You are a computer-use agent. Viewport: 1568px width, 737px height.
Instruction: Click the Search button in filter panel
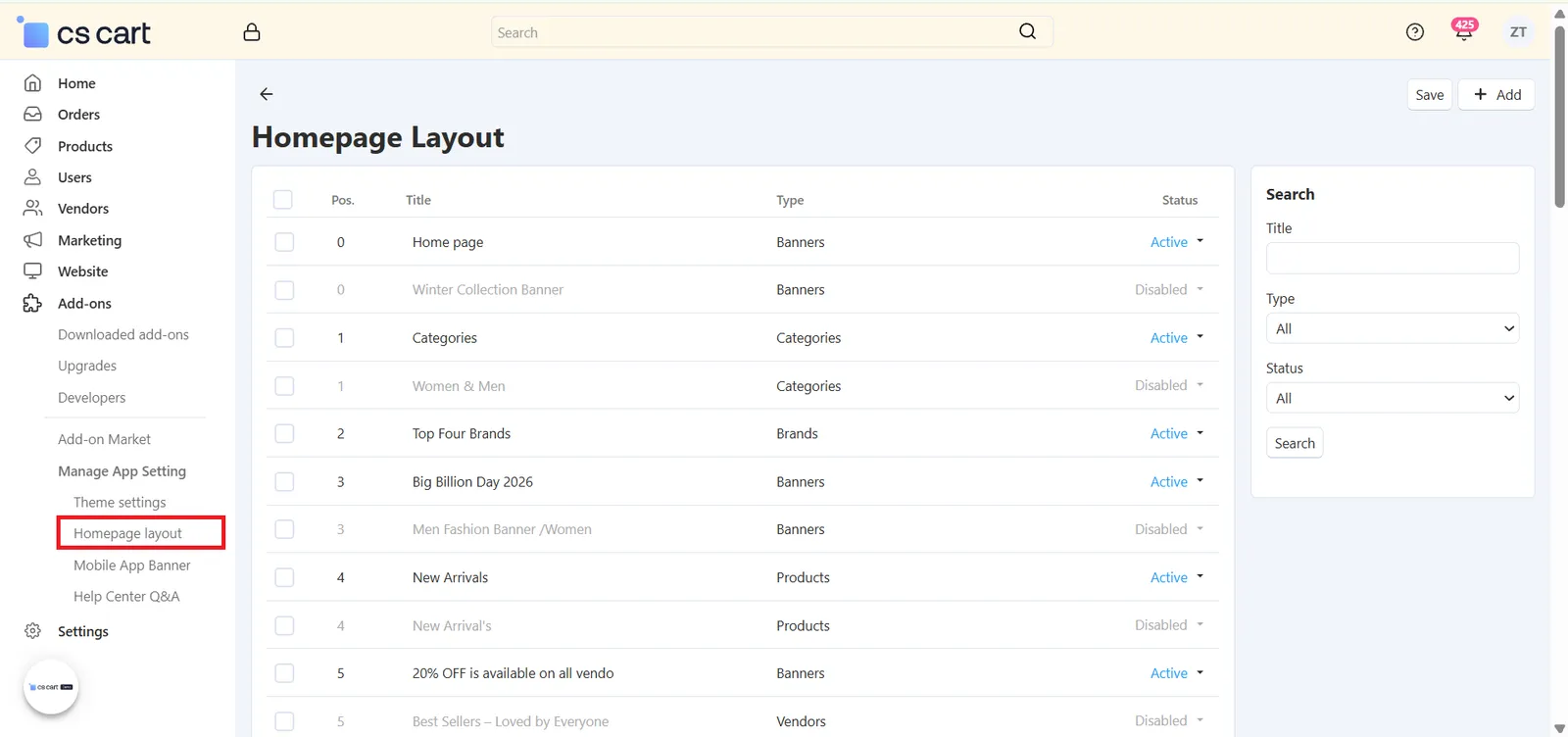coord(1295,443)
